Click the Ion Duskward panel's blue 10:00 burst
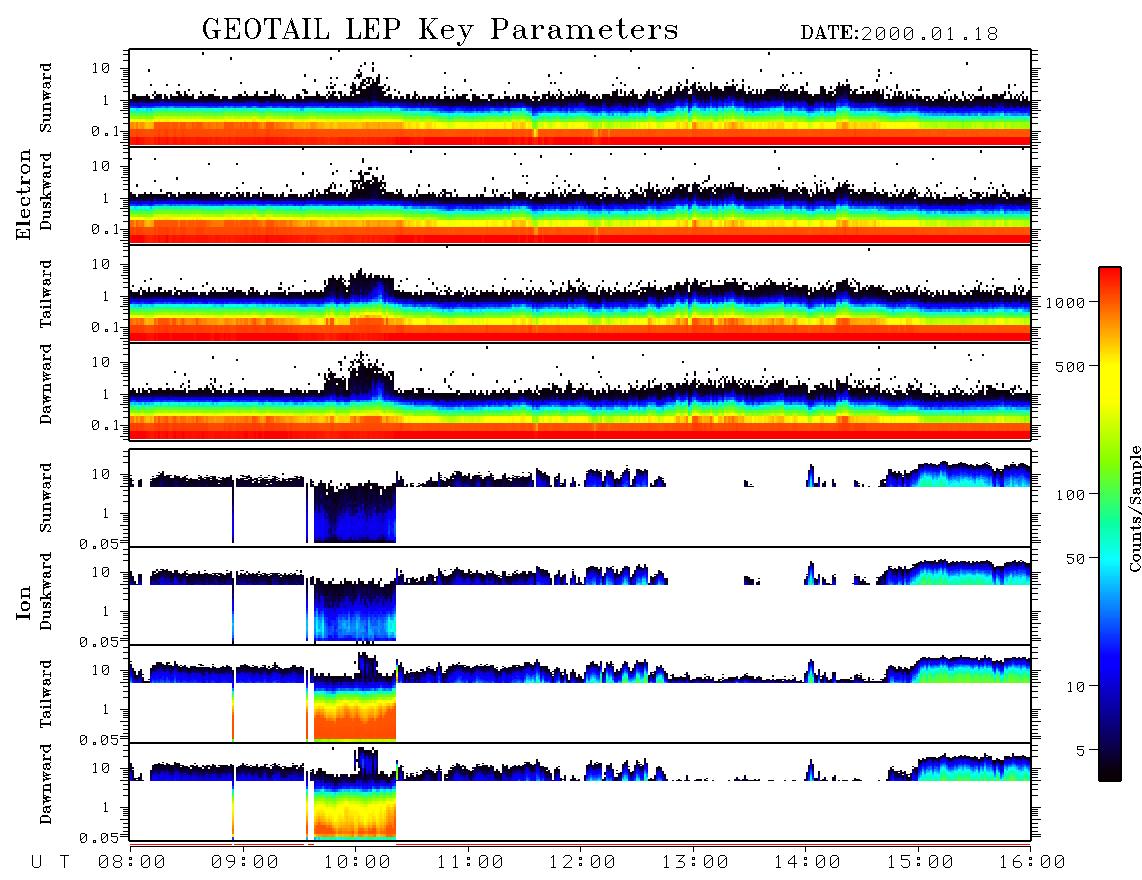Image resolution: width=1142 pixels, height=880 pixels. [x=355, y=612]
